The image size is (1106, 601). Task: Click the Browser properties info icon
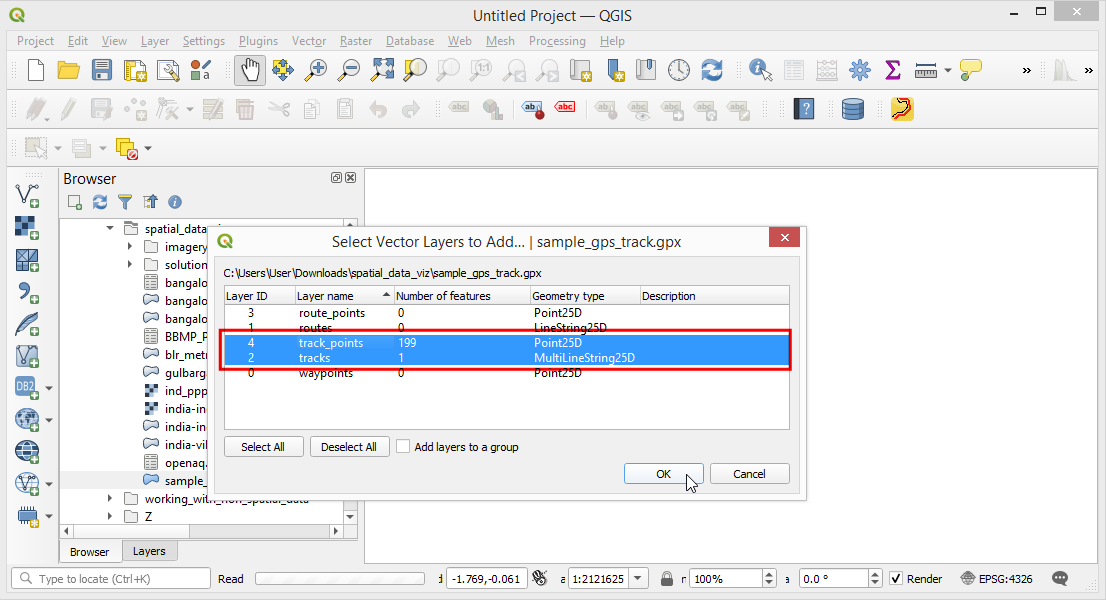click(x=175, y=202)
